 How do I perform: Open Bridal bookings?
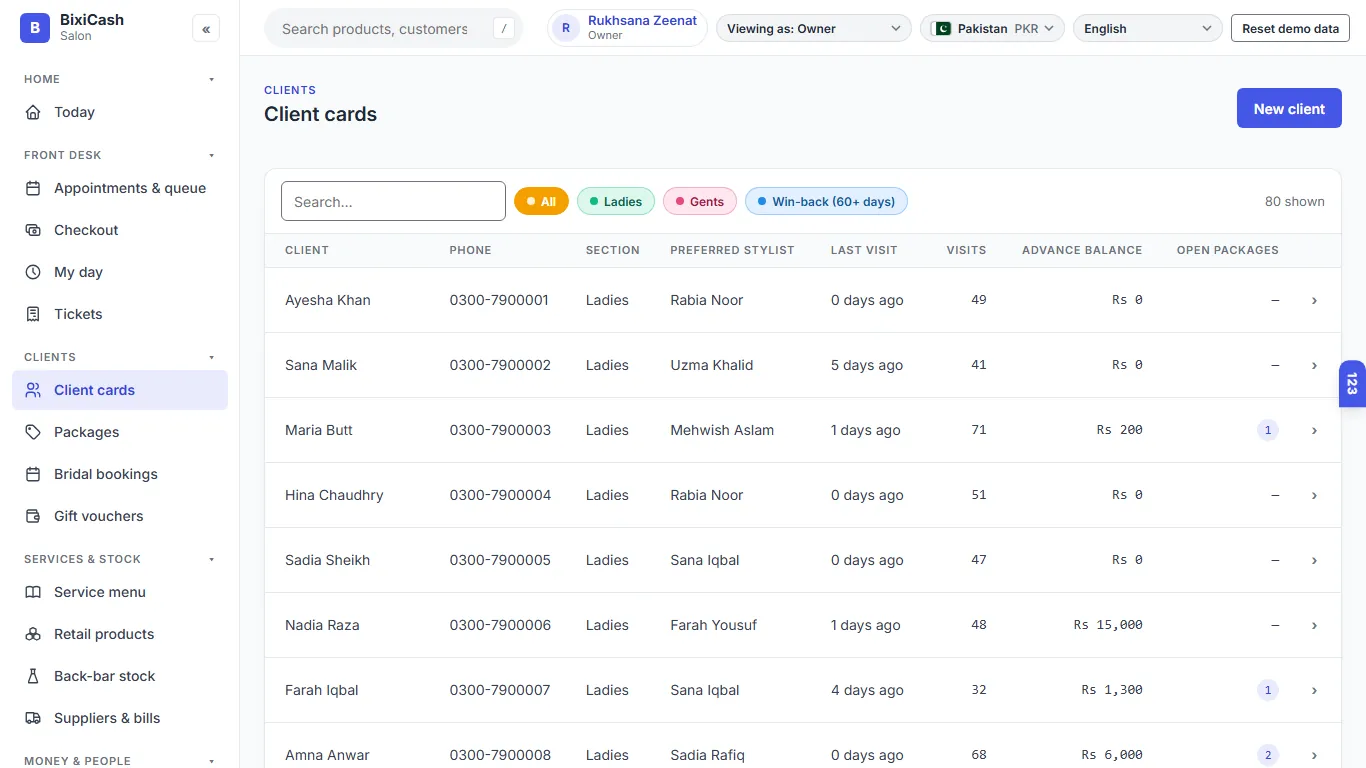pyautogui.click(x=120, y=474)
